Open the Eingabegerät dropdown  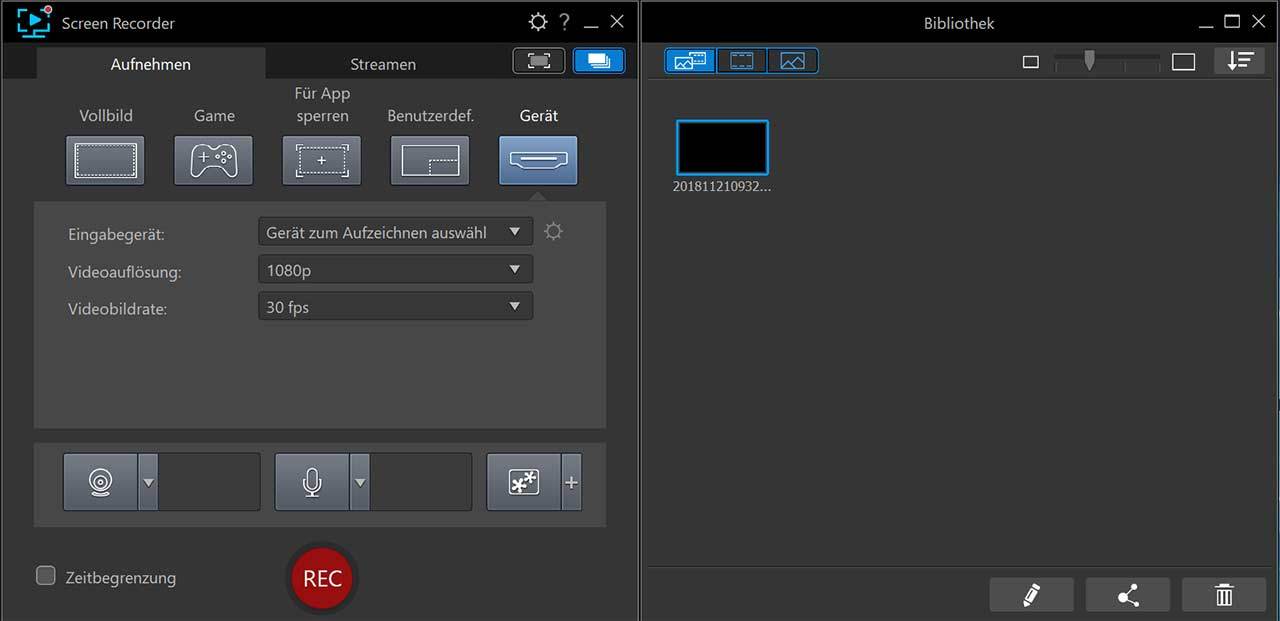coord(395,232)
